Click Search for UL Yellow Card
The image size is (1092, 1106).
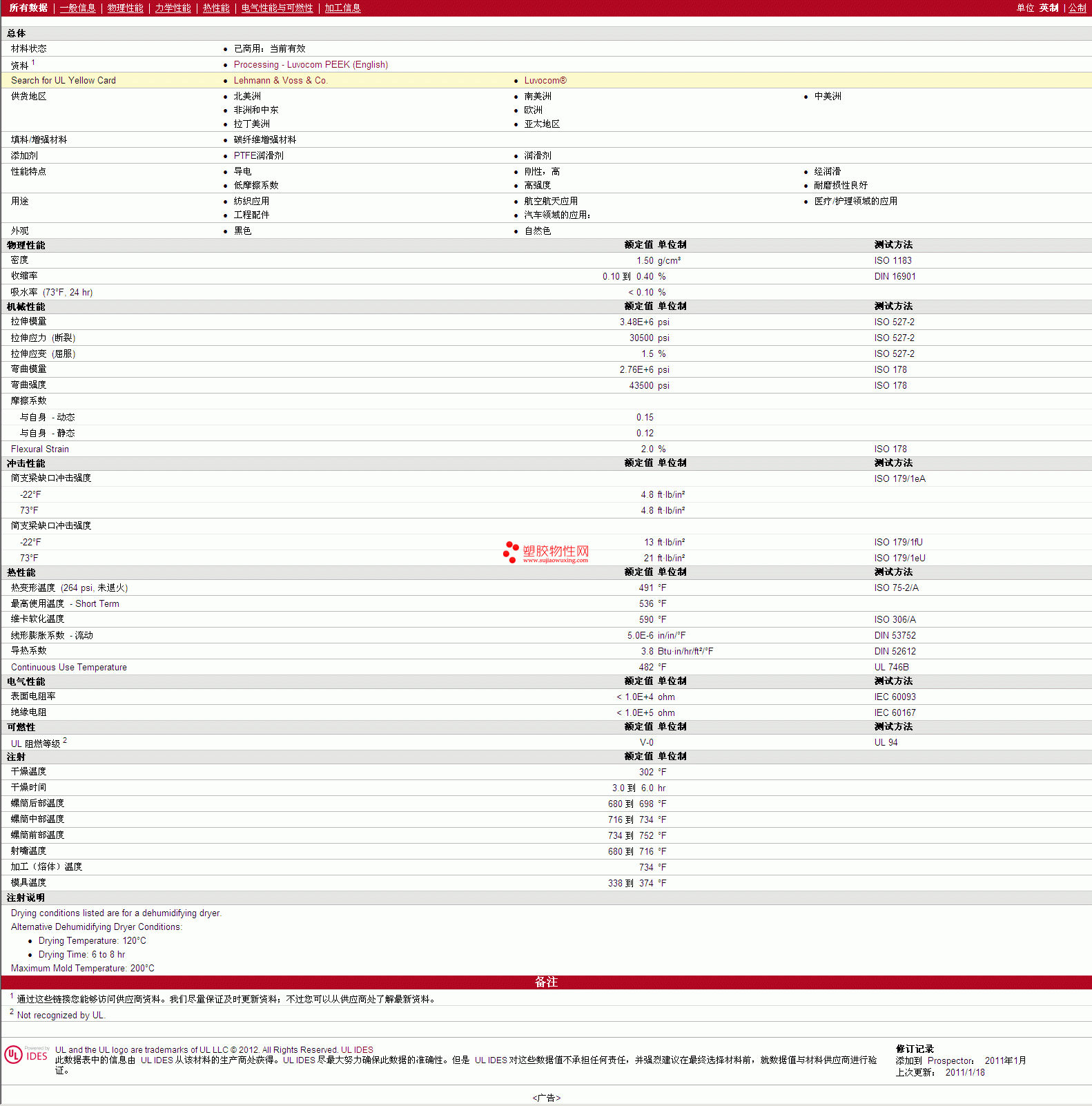tap(64, 81)
